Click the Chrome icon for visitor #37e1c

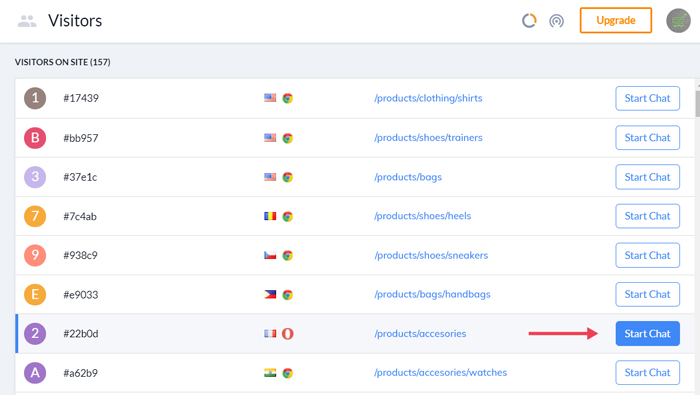point(288,177)
